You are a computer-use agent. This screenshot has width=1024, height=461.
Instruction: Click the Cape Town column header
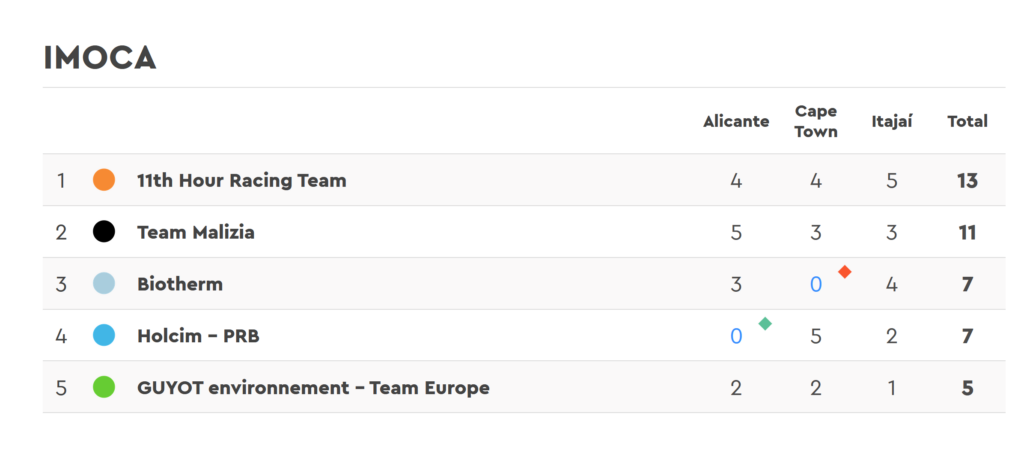coord(816,121)
